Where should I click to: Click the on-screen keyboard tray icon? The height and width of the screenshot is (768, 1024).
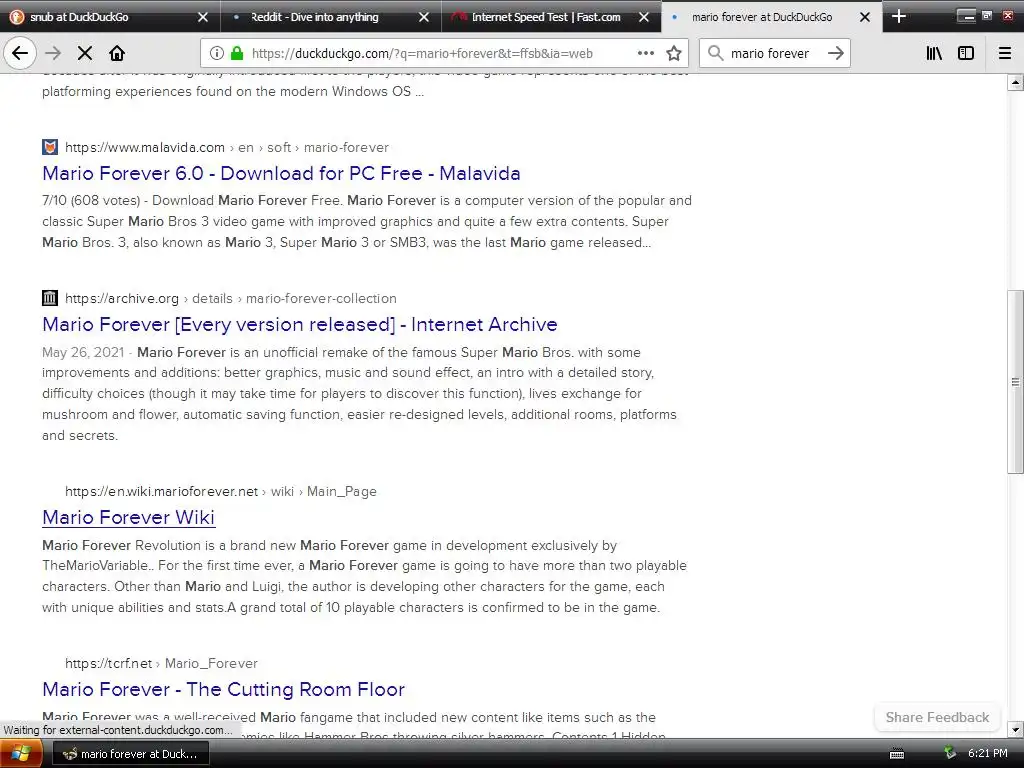(897, 754)
